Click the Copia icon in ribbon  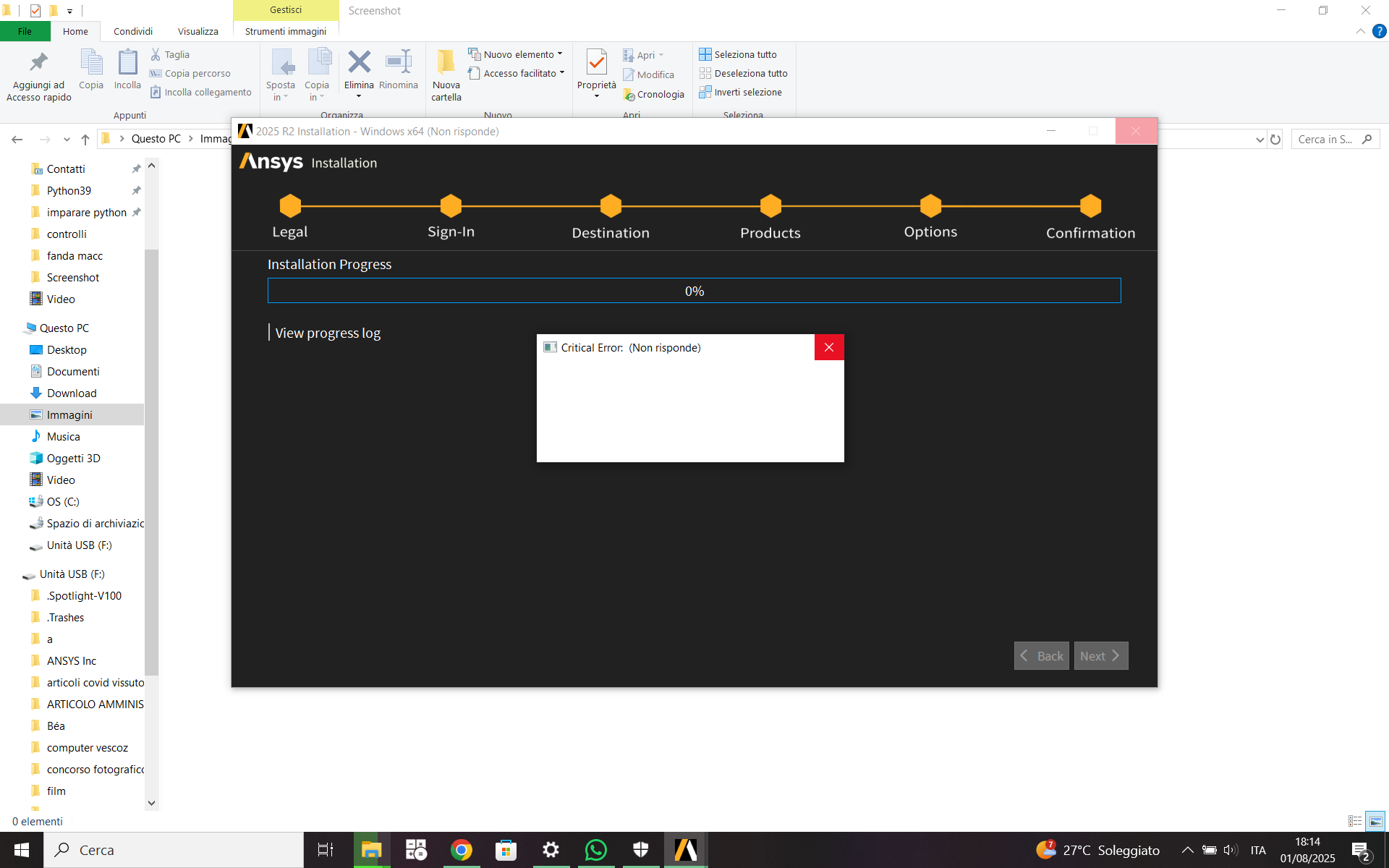pos(91,62)
